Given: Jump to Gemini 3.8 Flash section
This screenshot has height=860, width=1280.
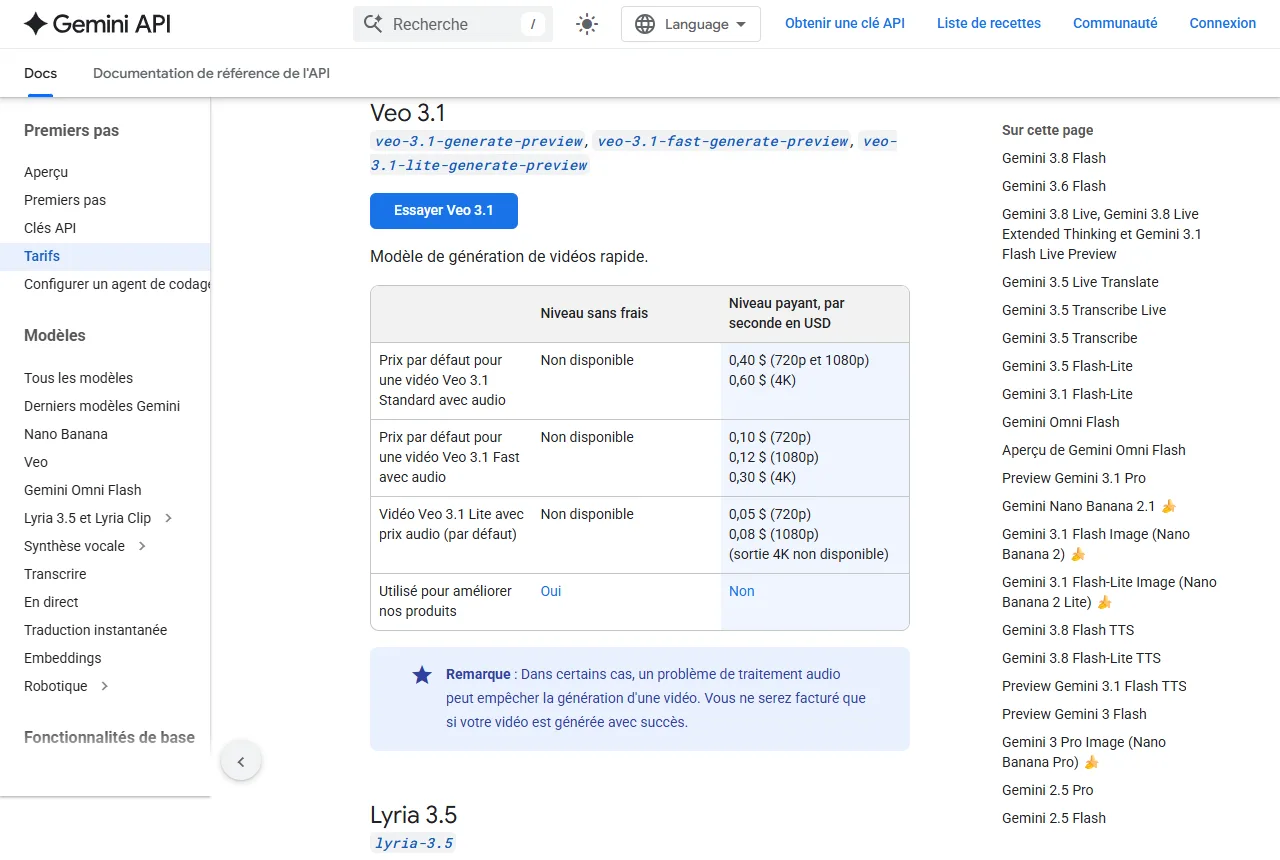Looking at the screenshot, I should point(1054,158).
